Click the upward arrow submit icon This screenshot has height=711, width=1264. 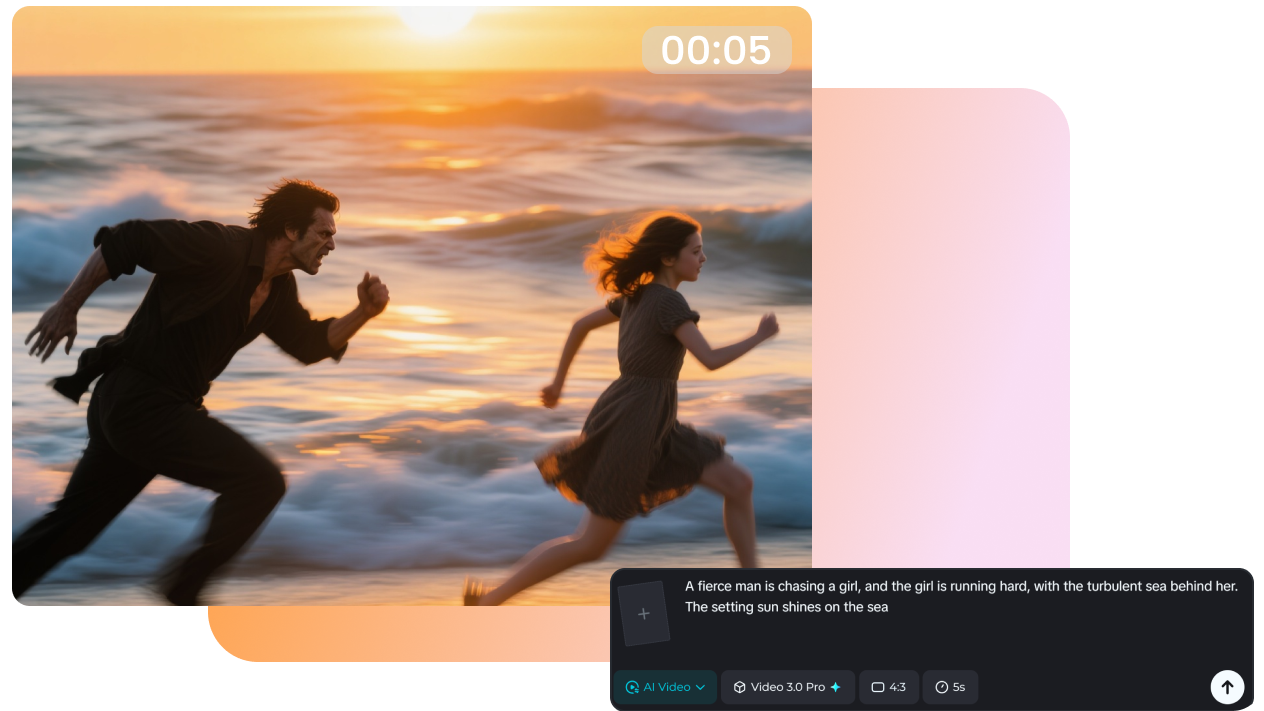1227,687
